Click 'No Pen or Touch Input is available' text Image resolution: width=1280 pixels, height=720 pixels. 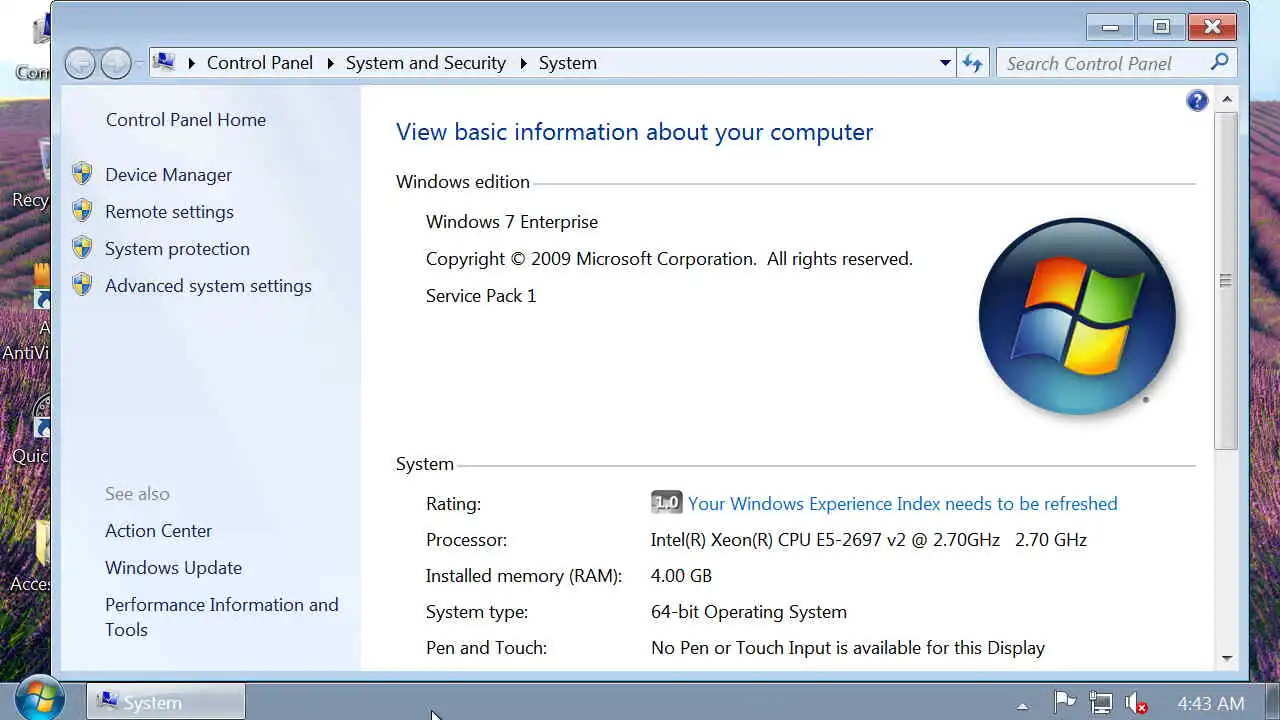[x=848, y=647]
